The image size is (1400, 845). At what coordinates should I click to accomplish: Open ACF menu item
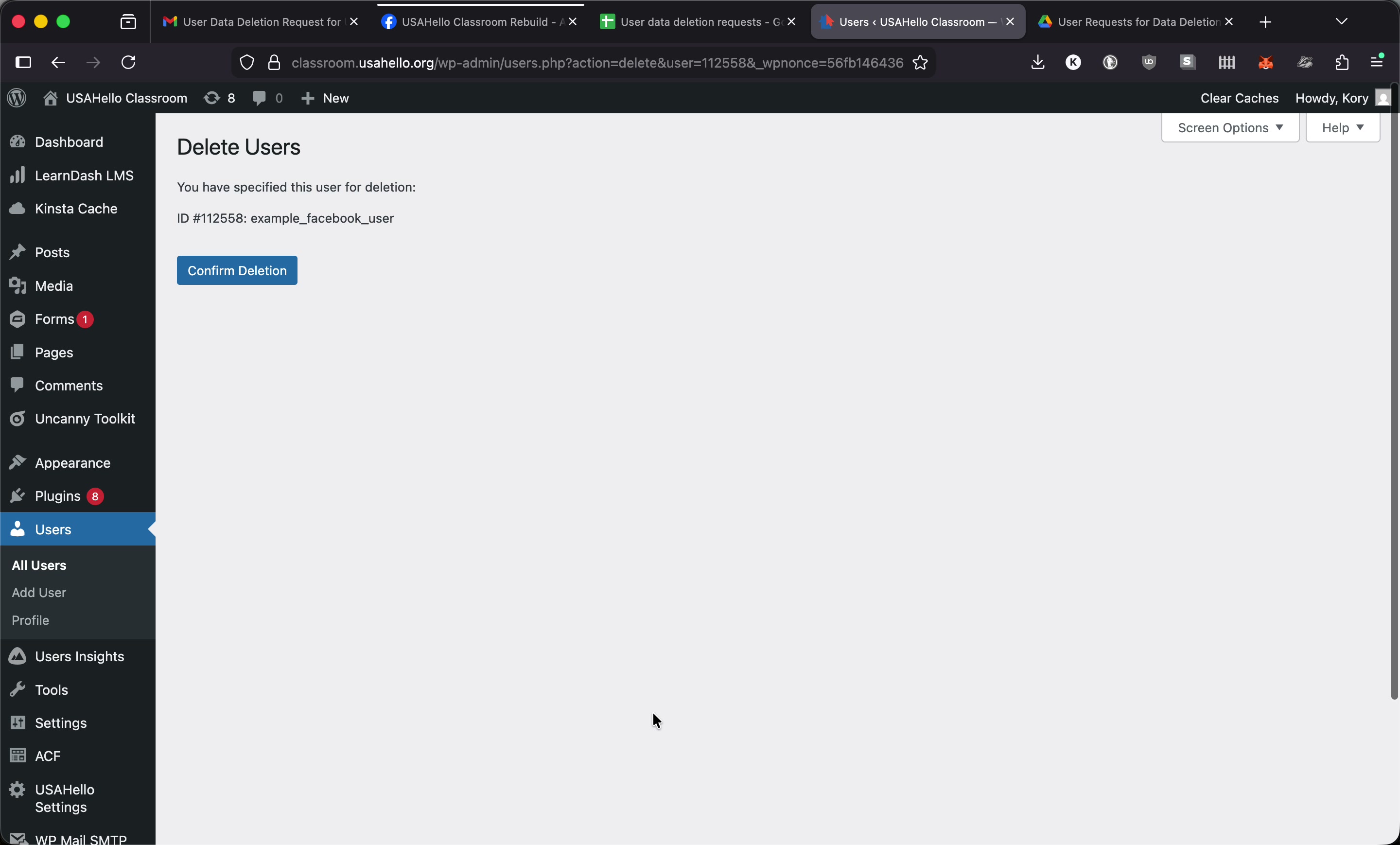(78, 756)
